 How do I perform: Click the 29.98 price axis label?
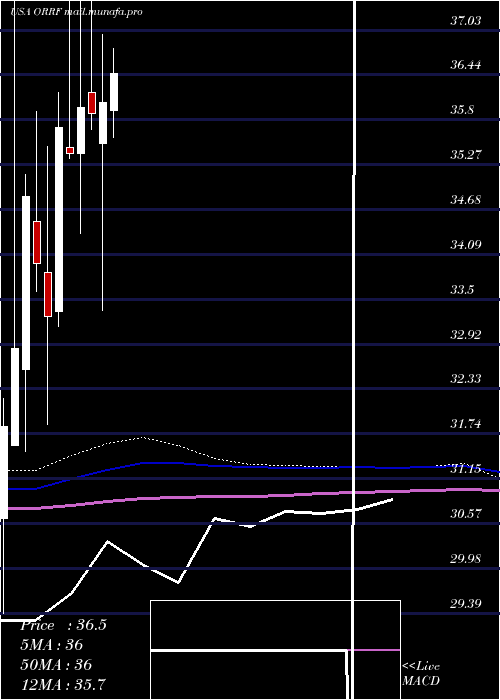(x=466, y=559)
